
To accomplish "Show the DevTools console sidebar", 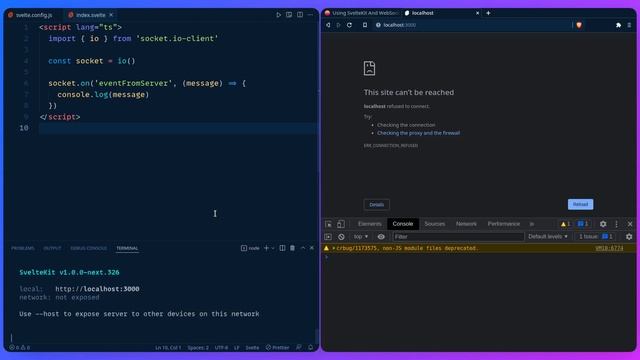I will point(328,237).
